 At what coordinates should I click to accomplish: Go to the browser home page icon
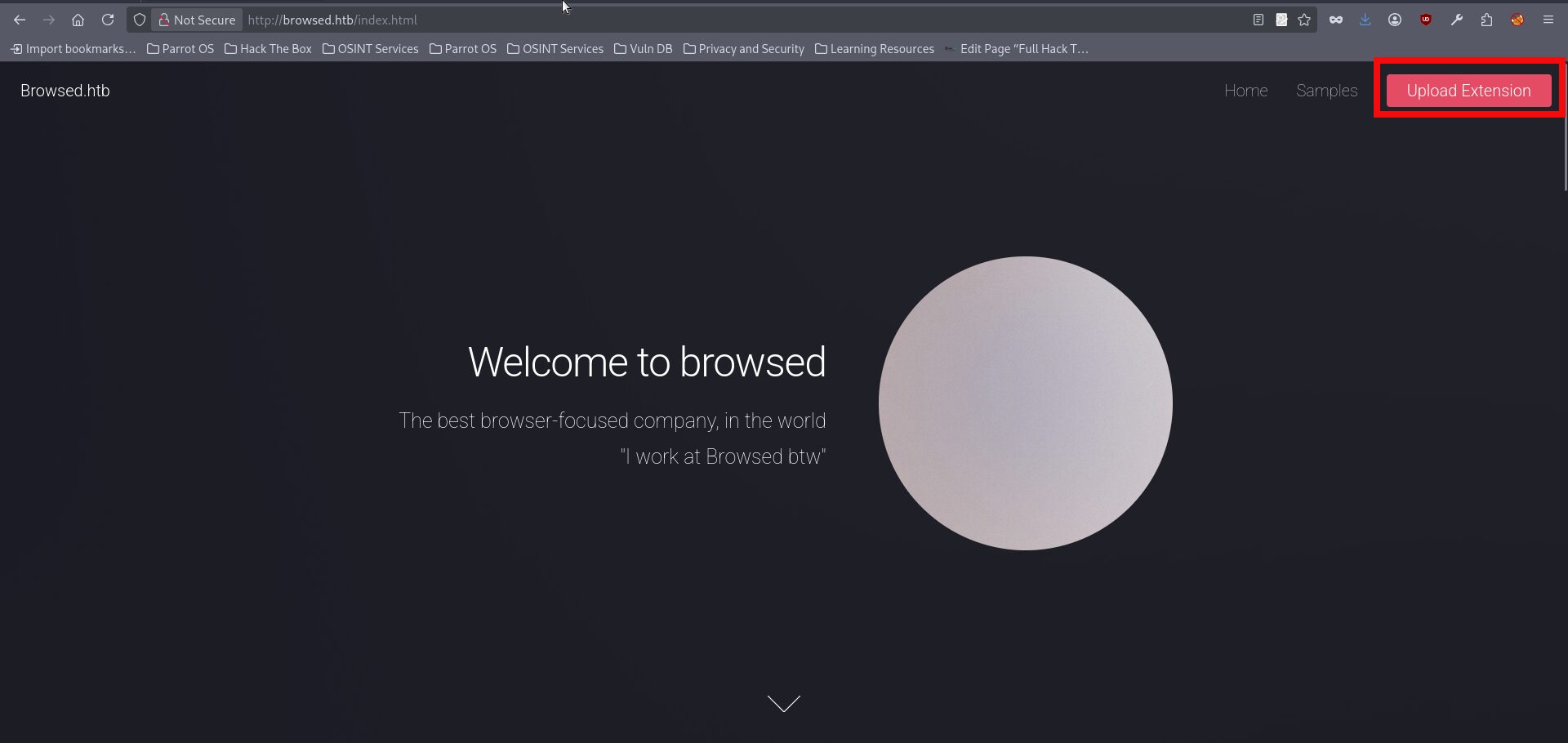[x=78, y=20]
